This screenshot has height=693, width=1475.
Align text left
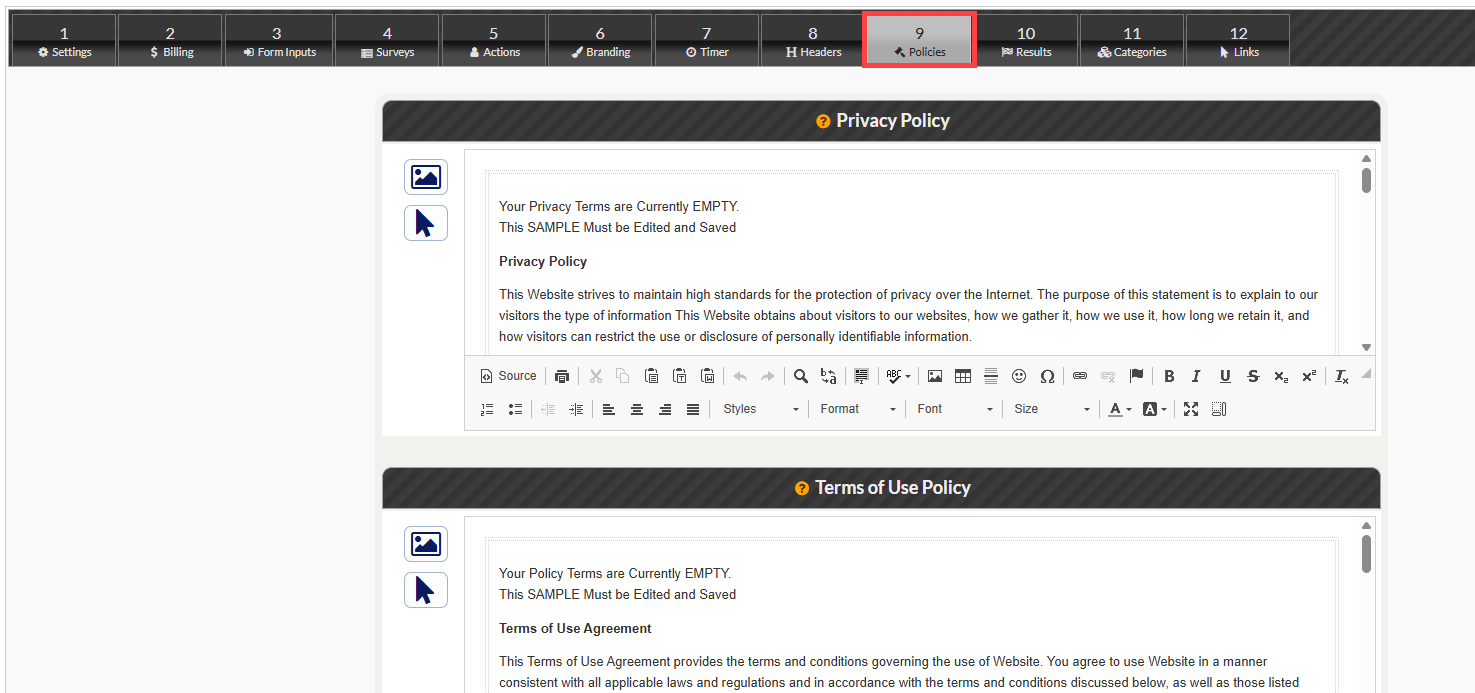(608, 409)
